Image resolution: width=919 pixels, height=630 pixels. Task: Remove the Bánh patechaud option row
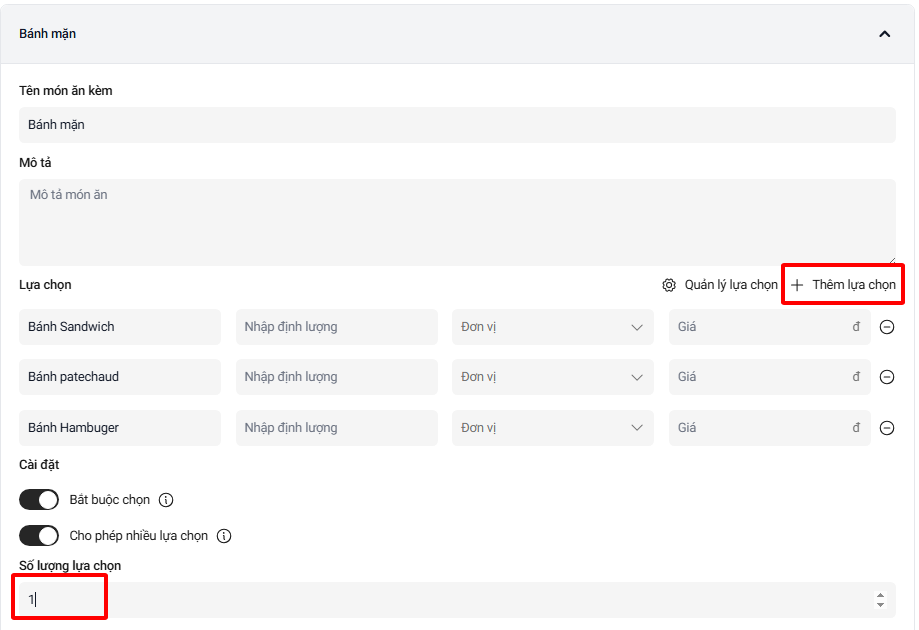(886, 377)
